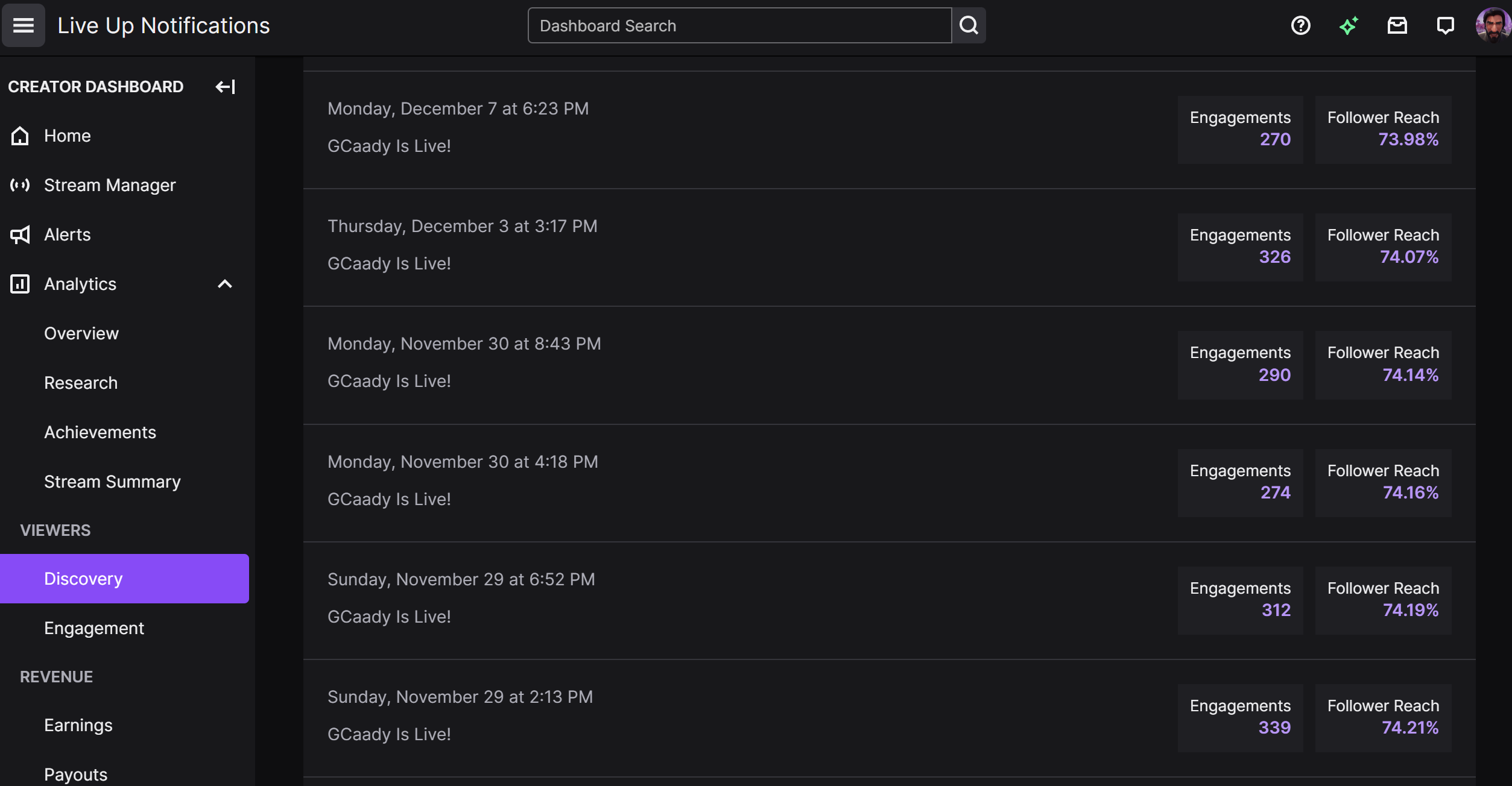1512x786 pixels.
Task: Click the Follower Reach 74.19% value
Action: 1411,610
